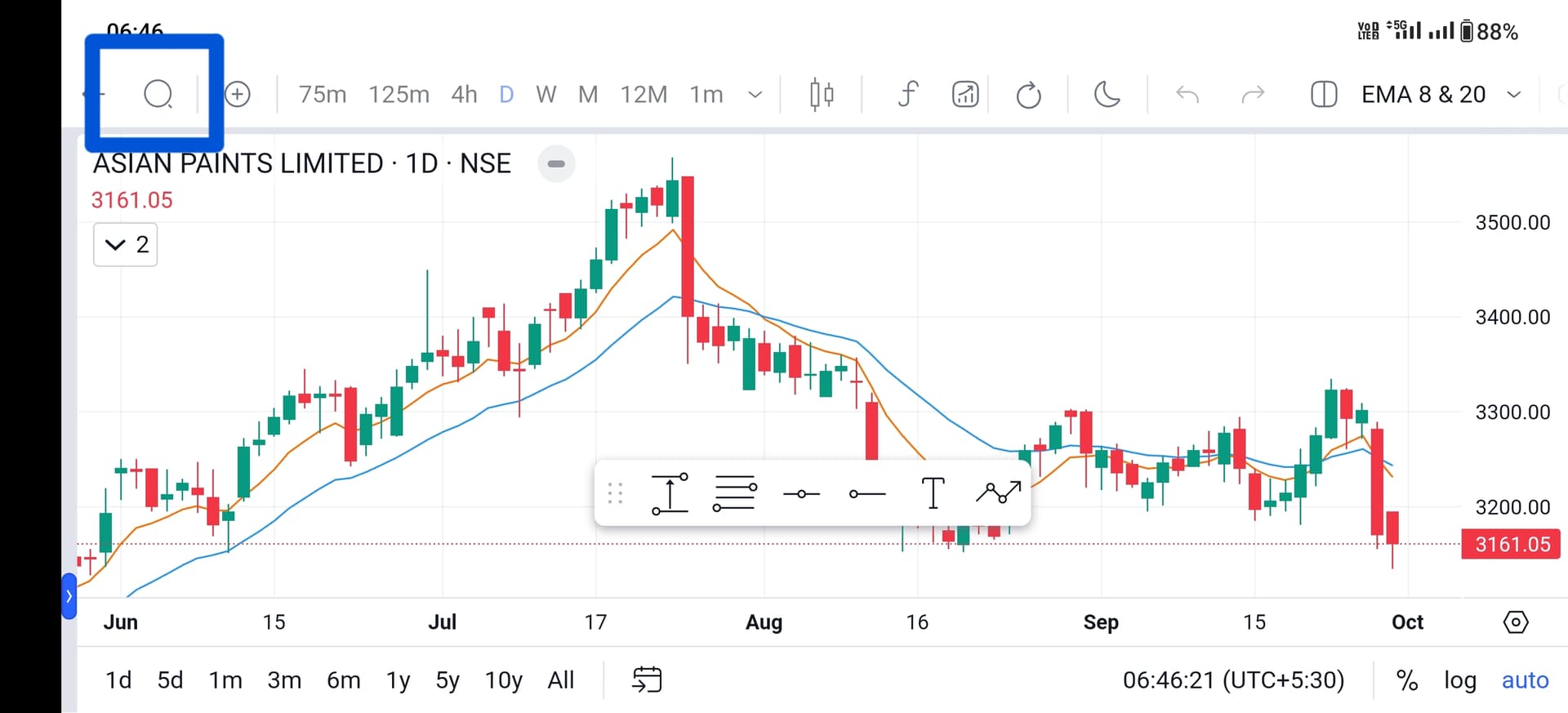Screen dimensions: 1568x713
Task: Toggle auto scale mode
Action: click(1525, 680)
